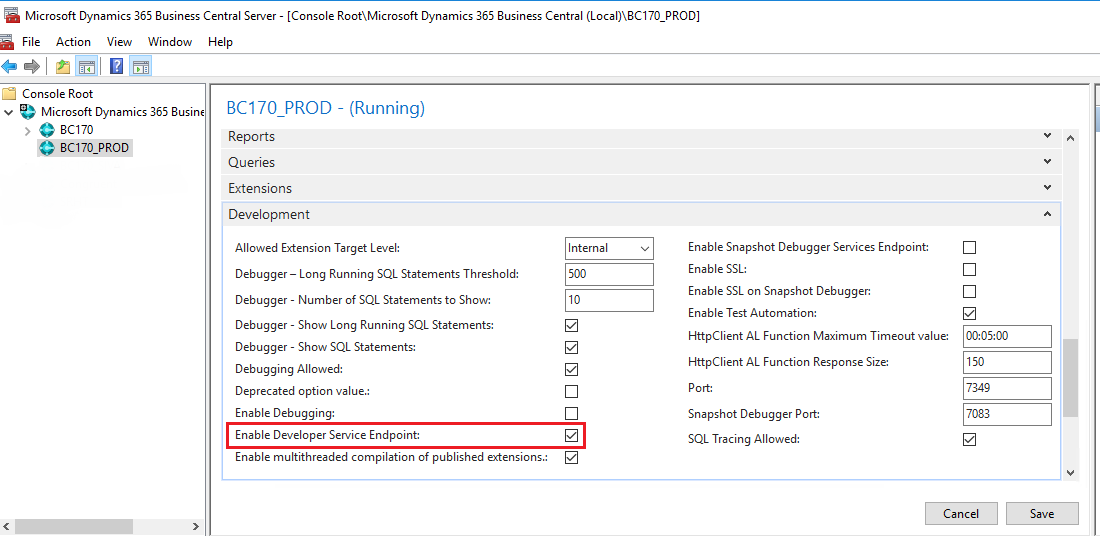Check the Enable Debugging checkbox
Image resolution: width=1100 pixels, height=539 pixels.
click(571, 413)
